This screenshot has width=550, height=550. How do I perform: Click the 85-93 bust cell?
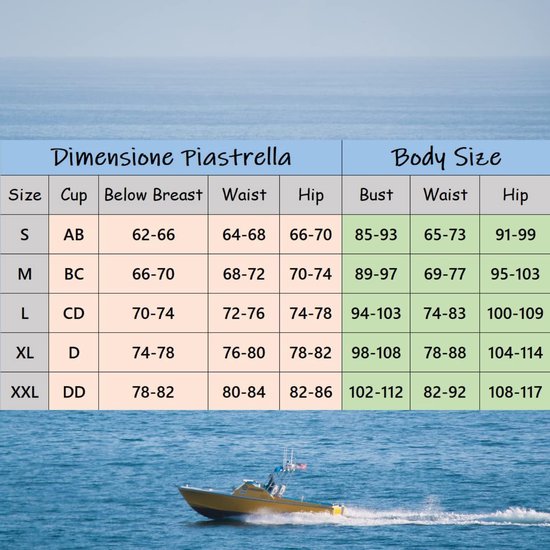click(376, 234)
